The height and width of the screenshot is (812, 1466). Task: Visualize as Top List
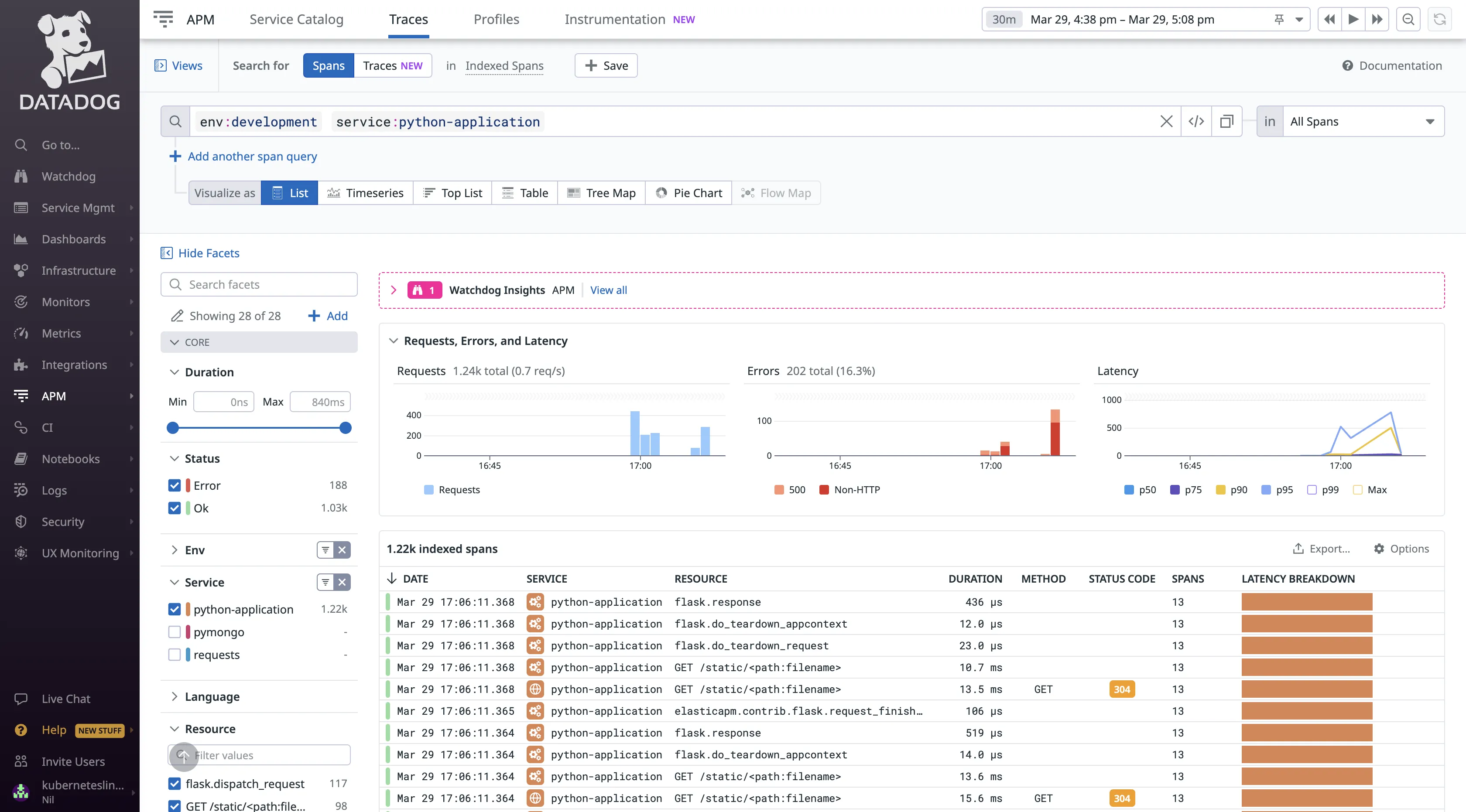453,193
